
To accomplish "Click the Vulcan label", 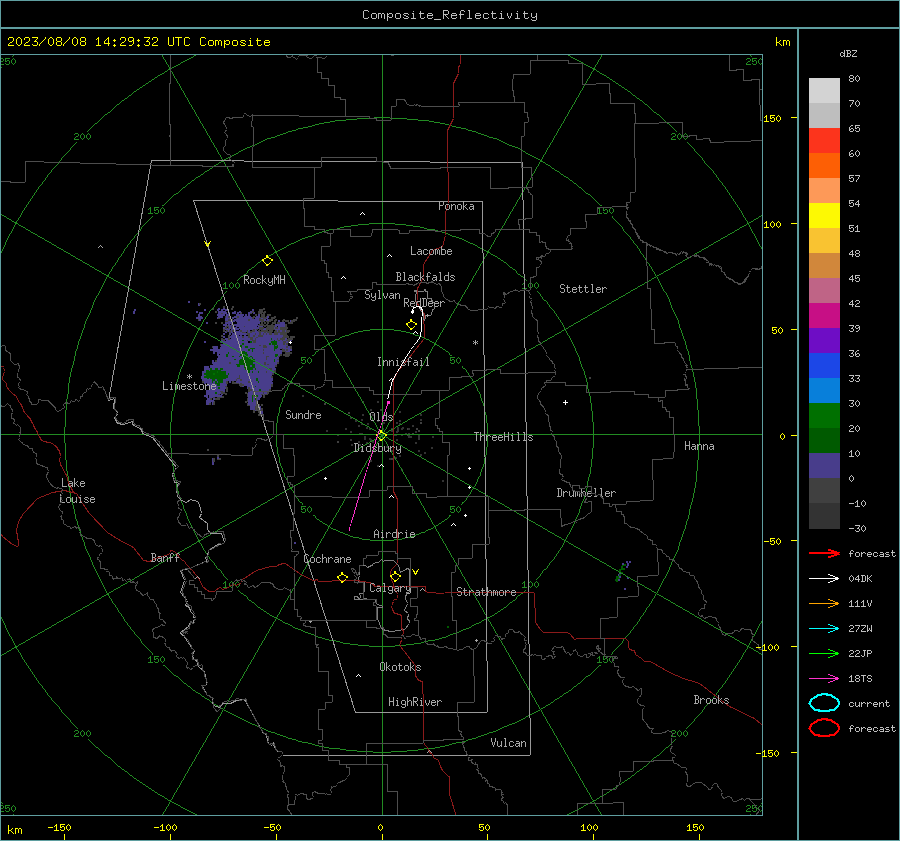I will click(508, 743).
